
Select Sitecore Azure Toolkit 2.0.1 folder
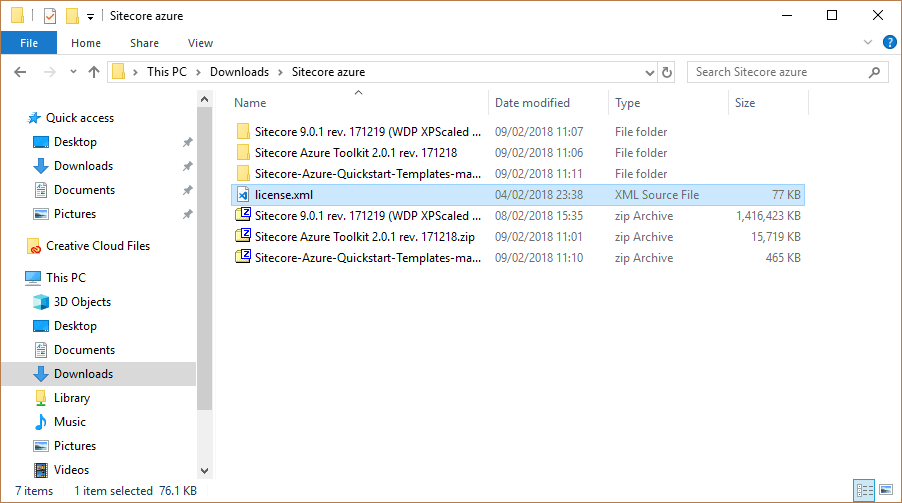click(356, 153)
